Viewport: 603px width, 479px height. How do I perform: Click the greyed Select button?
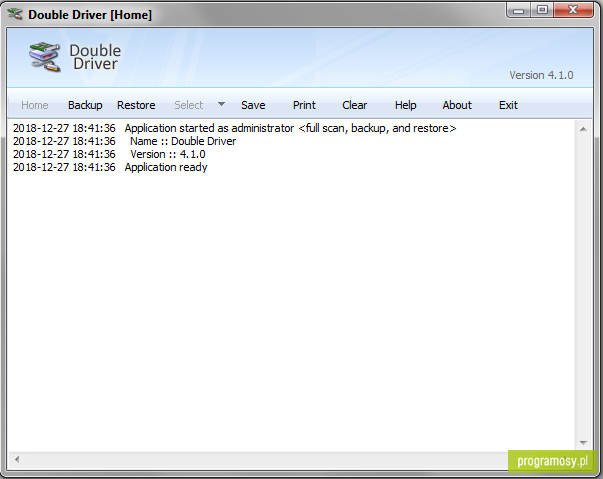coord(188,105)
